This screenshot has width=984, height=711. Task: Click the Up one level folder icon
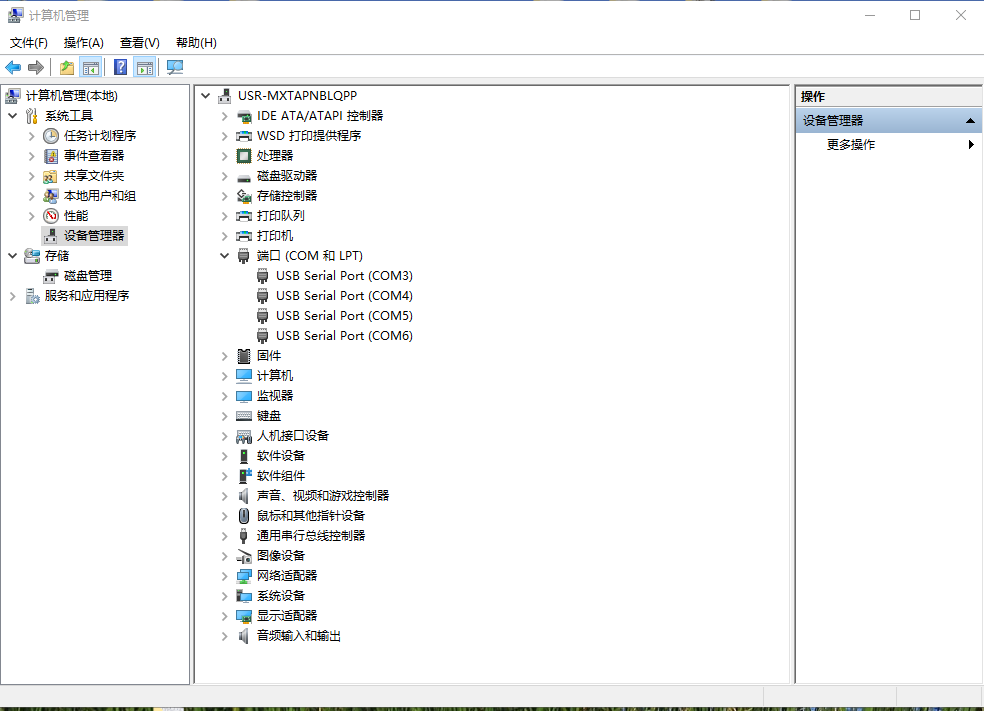coord(67,67)
